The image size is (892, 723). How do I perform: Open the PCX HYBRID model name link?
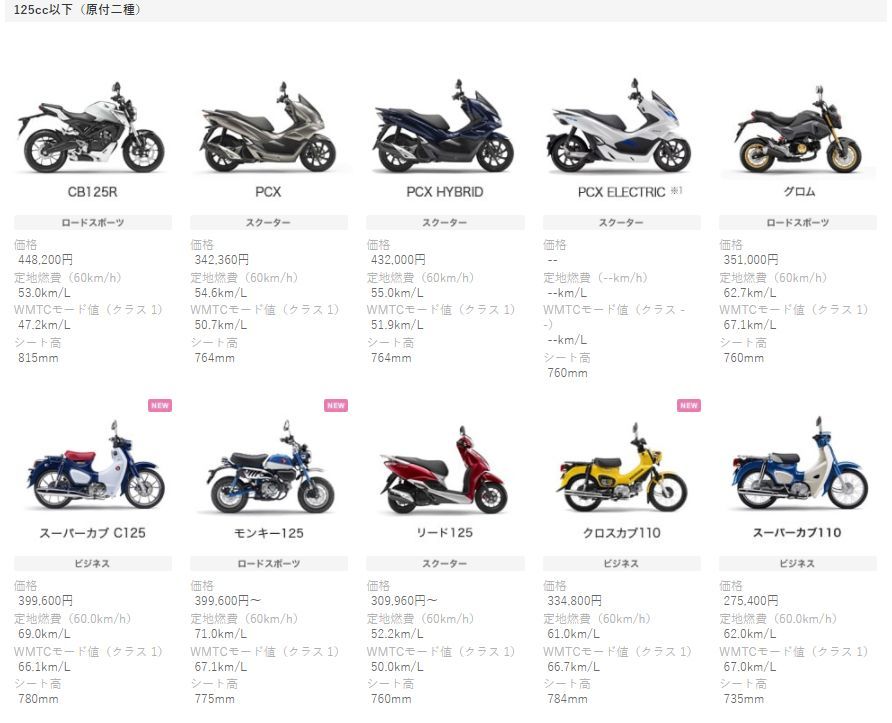point(444,192)
